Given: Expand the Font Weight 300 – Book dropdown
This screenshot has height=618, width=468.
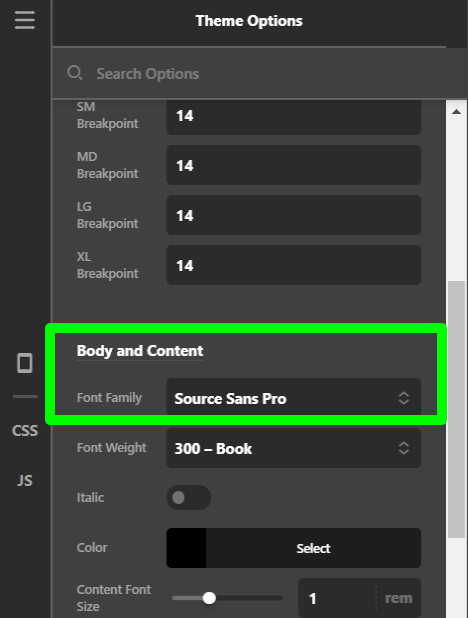Looking at the screenshot, I should pos(294,448).
